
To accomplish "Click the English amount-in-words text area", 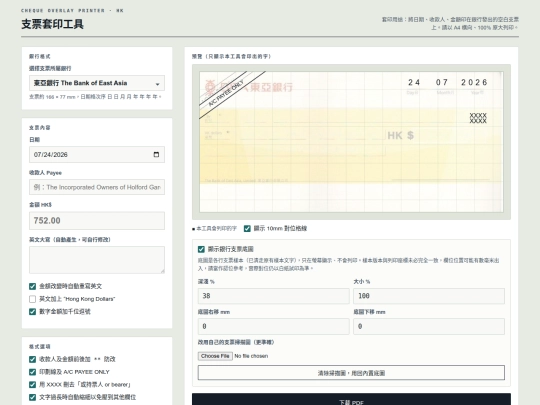I will click(97, 260).
